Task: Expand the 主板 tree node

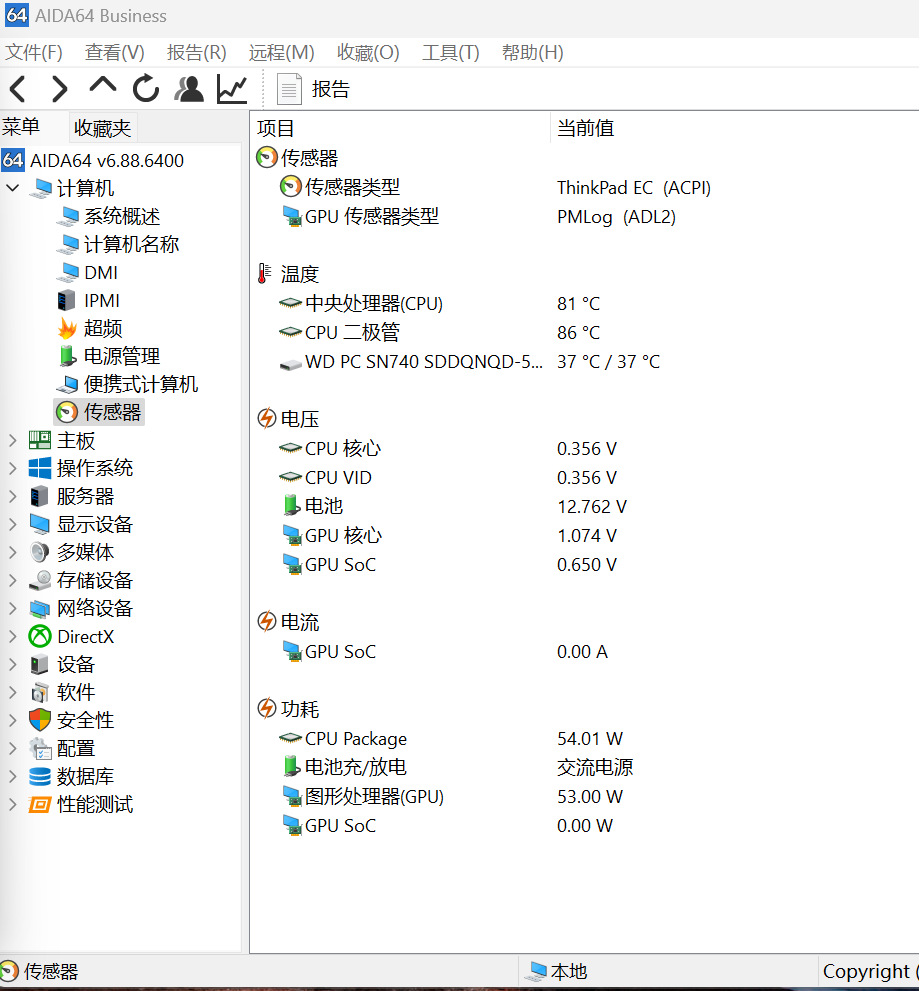Action: click(13, 441)
